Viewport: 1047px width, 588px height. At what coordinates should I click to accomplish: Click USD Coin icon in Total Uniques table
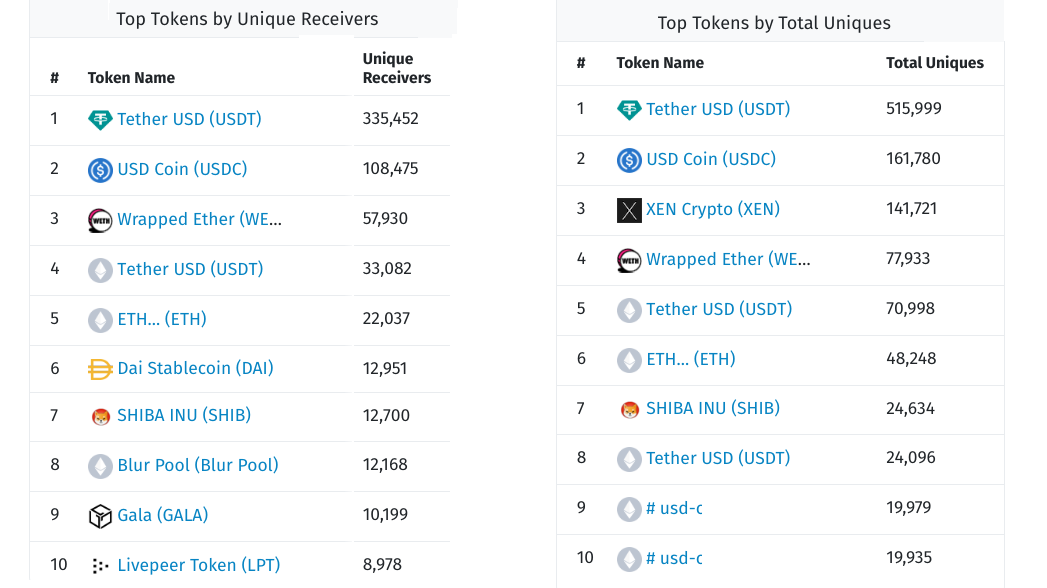coord(629,160)
